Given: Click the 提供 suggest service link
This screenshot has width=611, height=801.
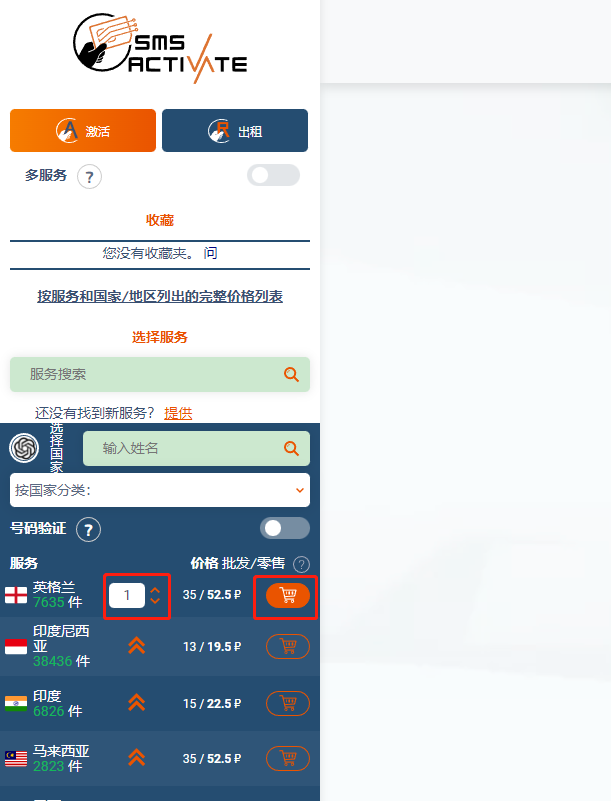Looking at the screenshot, I should (x=178, y=413).
